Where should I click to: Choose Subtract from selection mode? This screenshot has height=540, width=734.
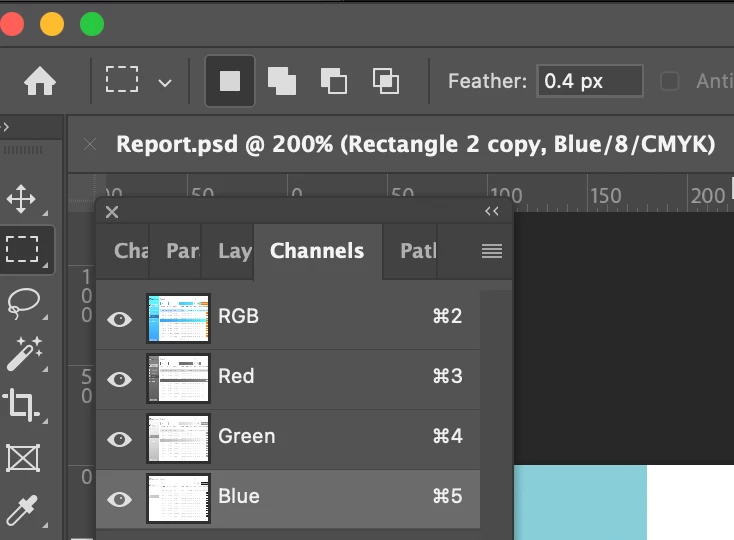point(334,81)
